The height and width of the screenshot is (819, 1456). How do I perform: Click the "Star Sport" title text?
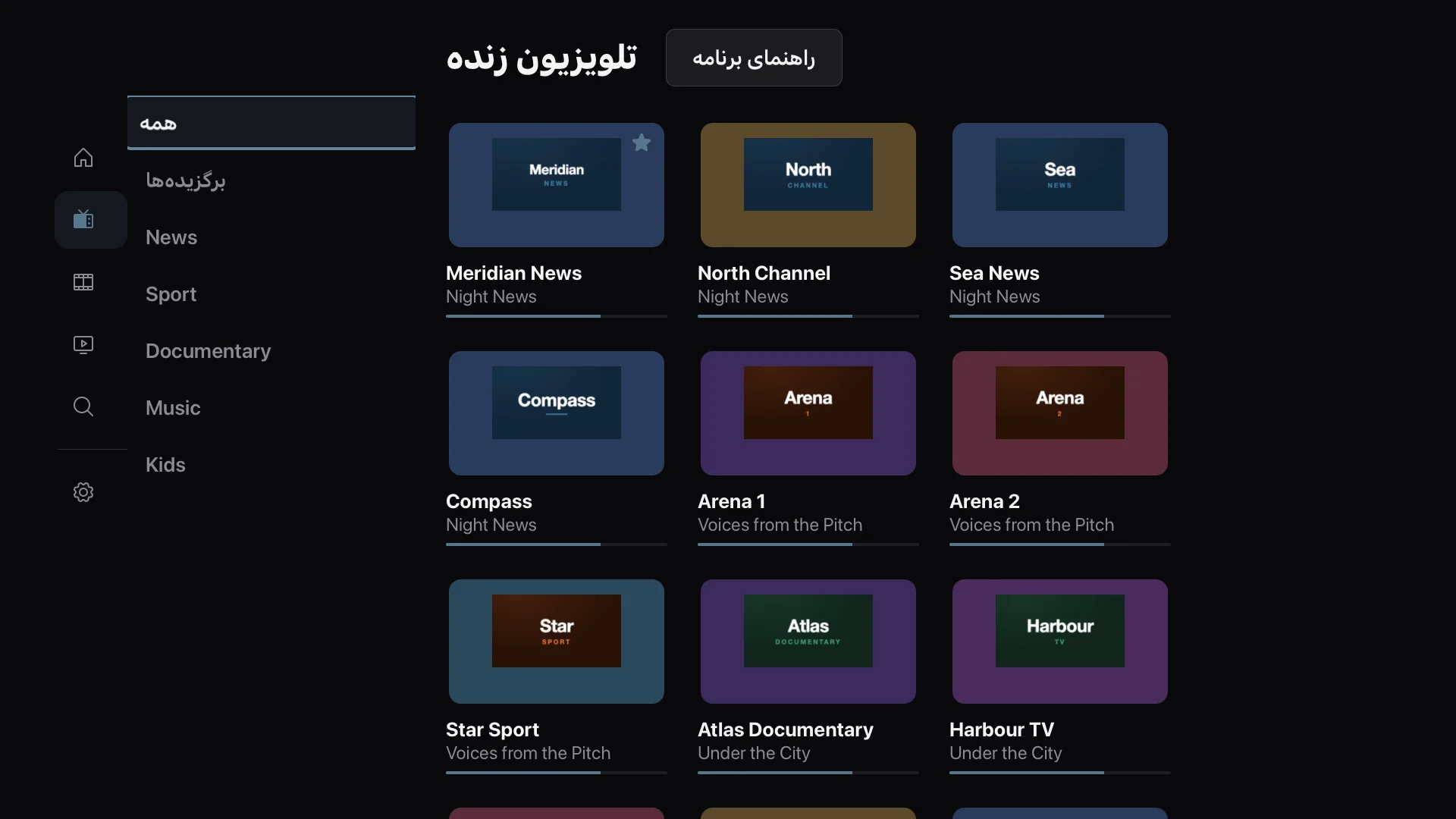click(492, 730)
